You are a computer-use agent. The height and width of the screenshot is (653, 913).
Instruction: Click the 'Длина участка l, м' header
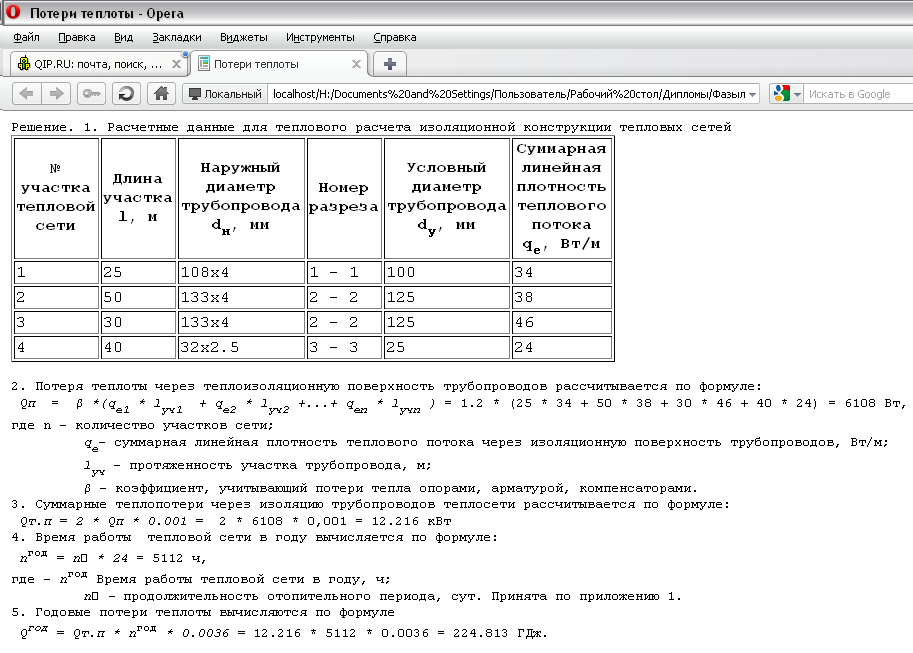[138, 197]
